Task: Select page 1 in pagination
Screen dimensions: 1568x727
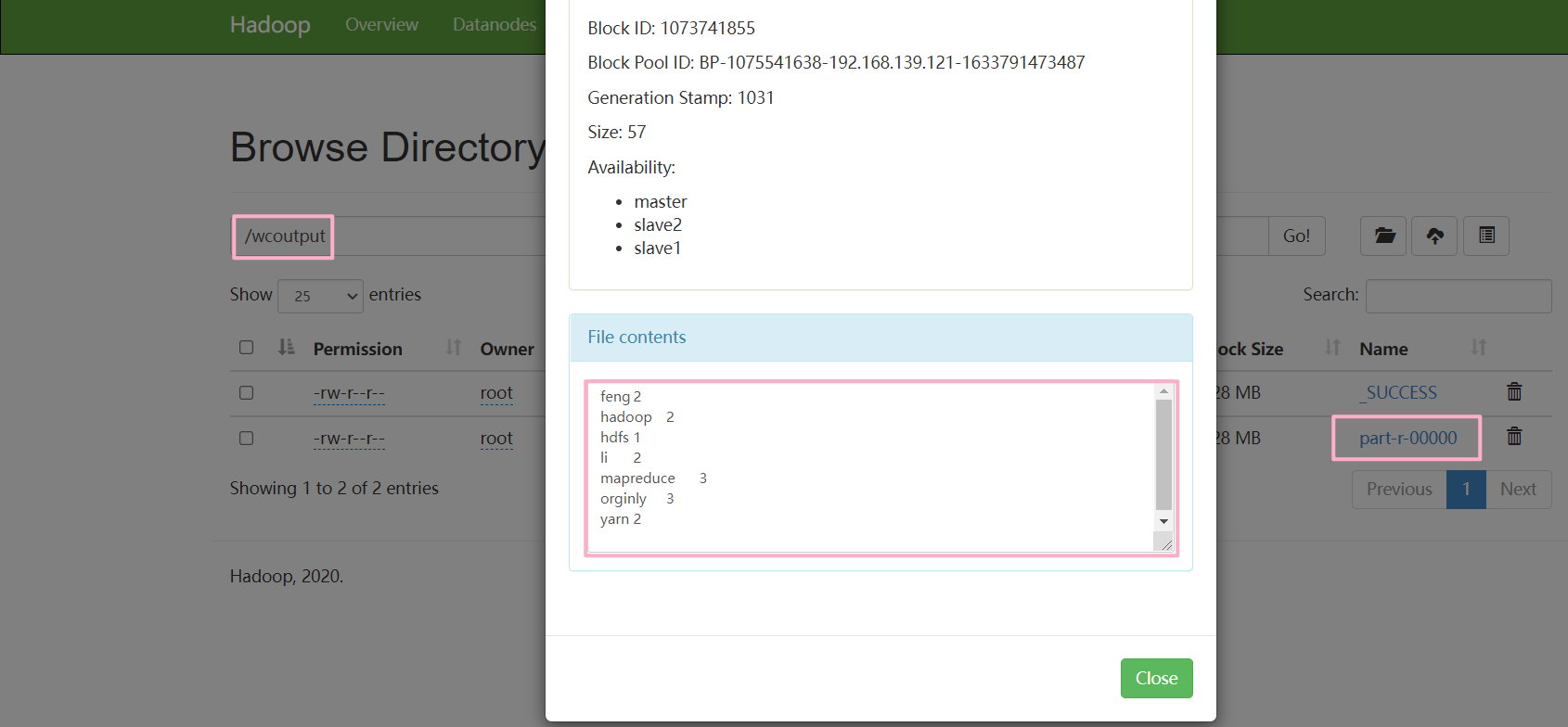Action: point(1466,489)
